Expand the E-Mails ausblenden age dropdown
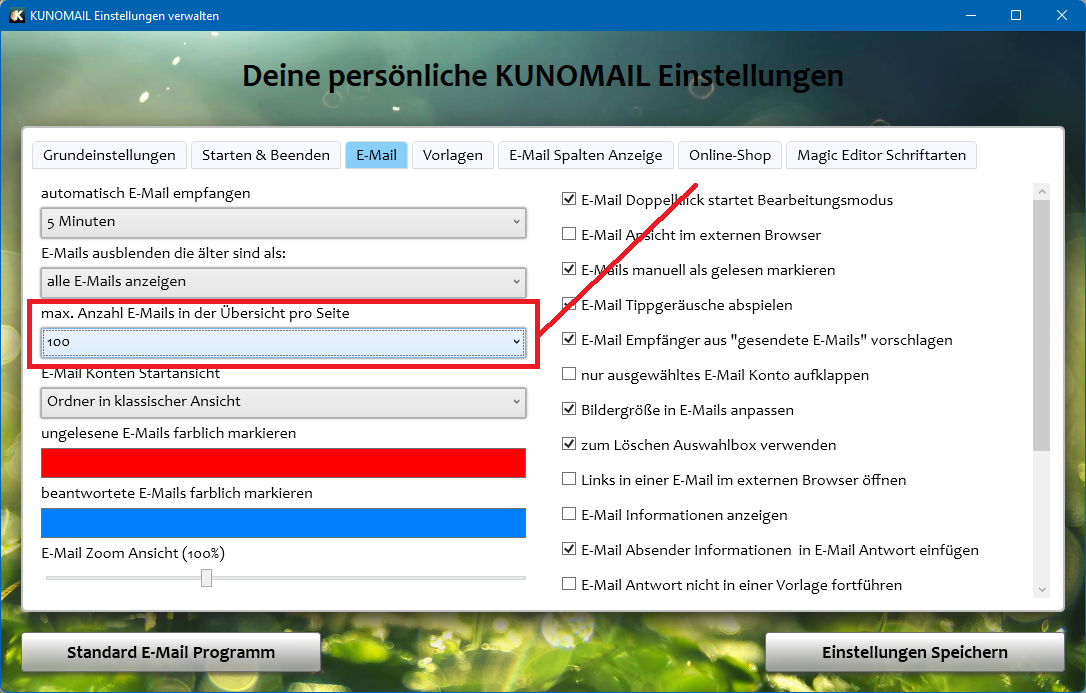This screenshot has height=693, width=1086. (x=283, y=282)
